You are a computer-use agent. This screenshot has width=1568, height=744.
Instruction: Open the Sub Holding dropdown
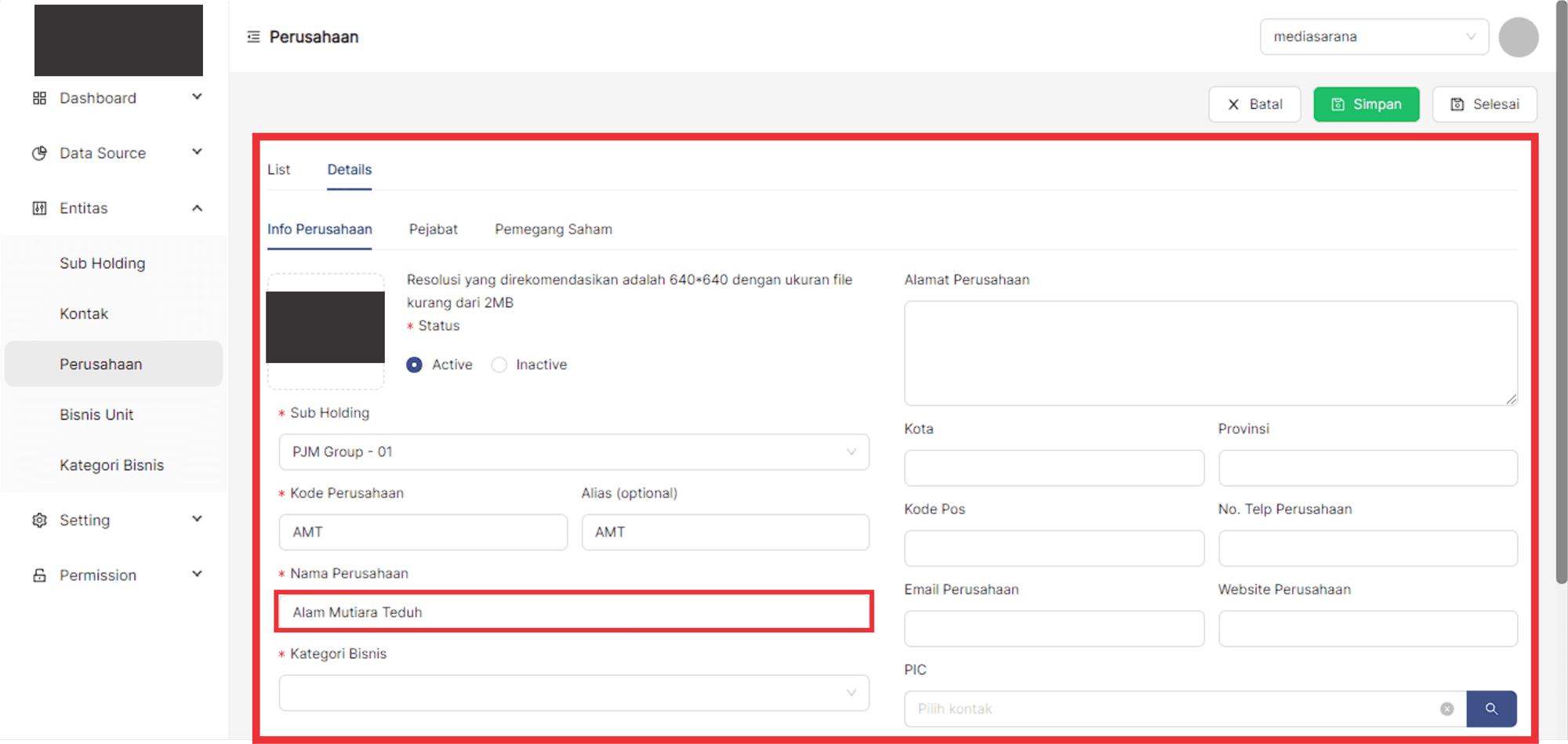click(x=574, y=452)
